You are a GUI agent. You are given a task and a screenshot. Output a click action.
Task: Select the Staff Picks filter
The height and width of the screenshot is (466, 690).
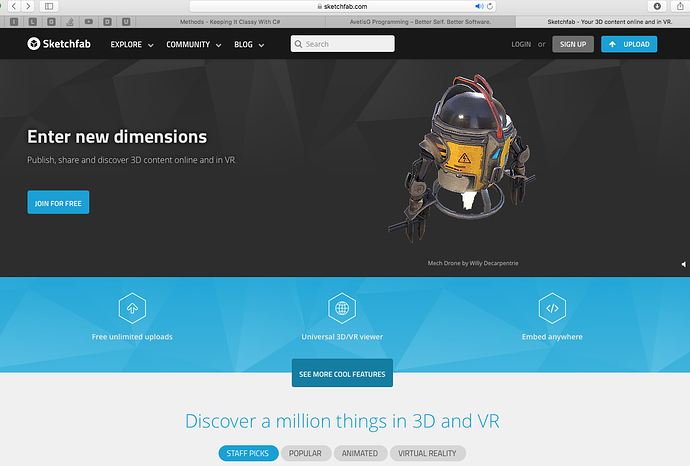pyautogui.click(x=248, y=453)
